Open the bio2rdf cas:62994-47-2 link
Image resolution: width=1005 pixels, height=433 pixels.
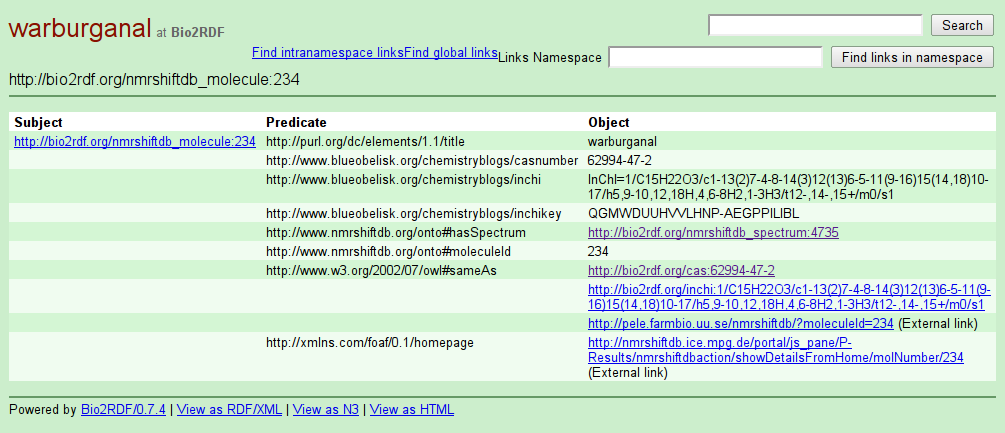click(681, 270)
